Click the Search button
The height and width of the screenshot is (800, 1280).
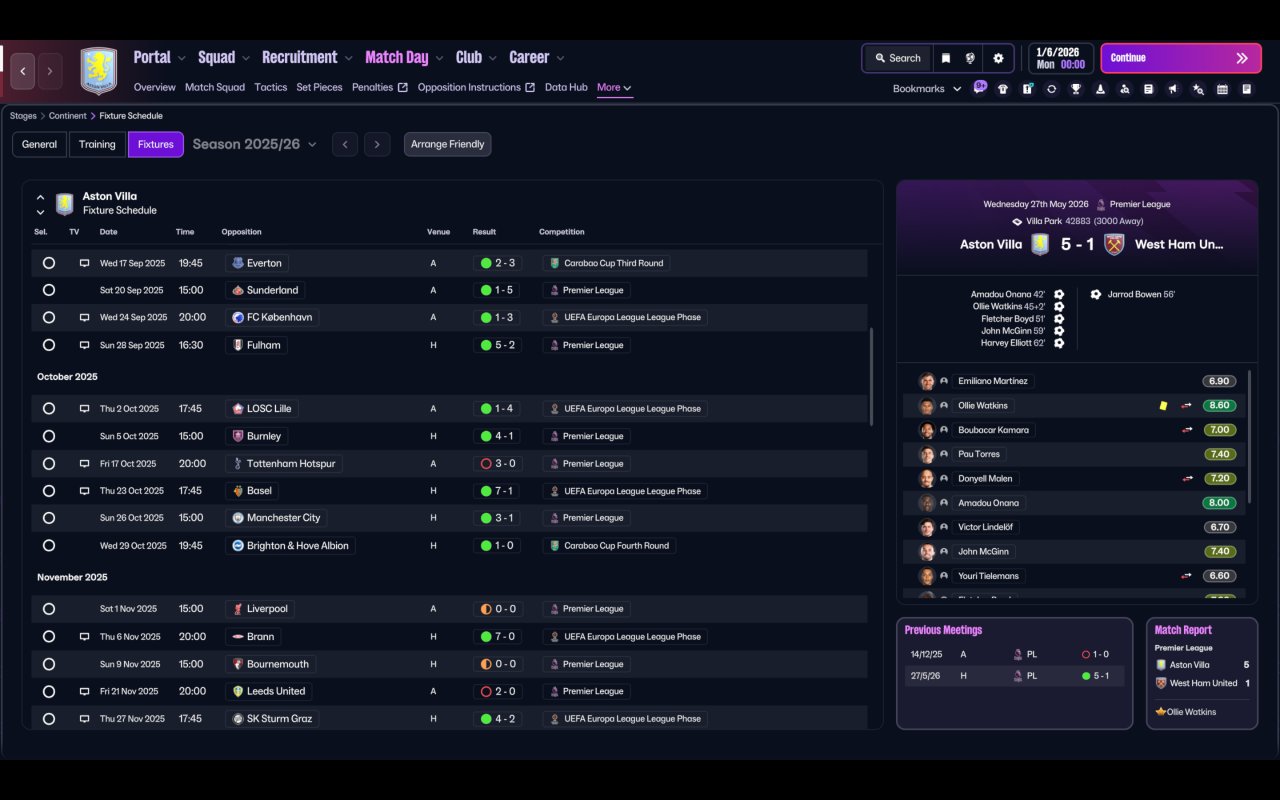tap(897, 58)
